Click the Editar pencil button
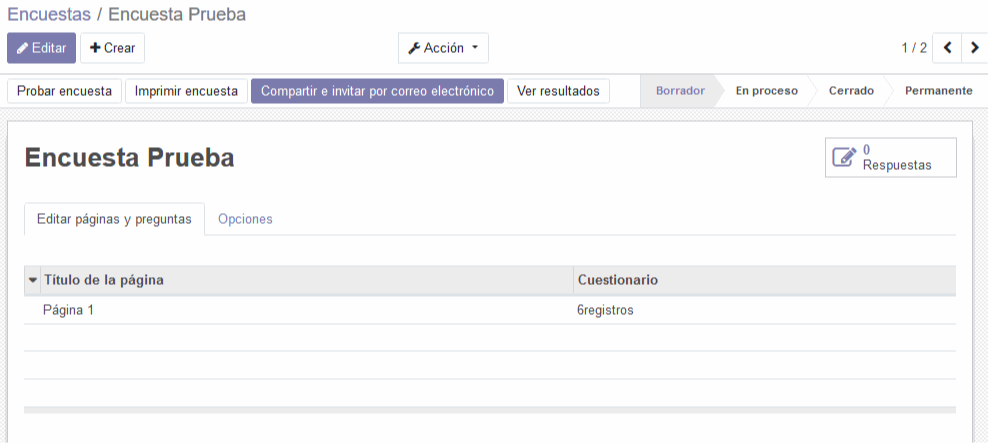This screenshot has width=988, height=443. click(42, 48)
